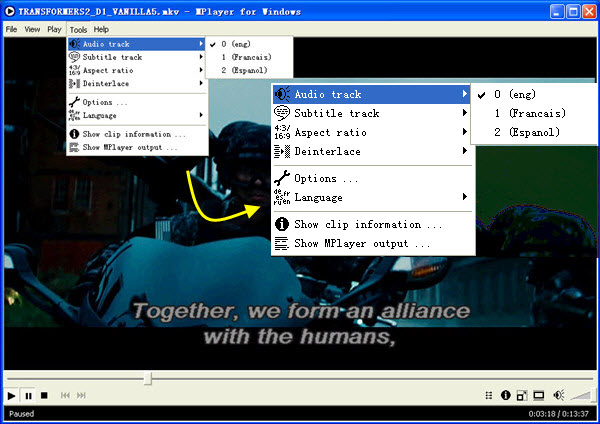Close the MPlayer window
Viewport: 600px width, 424px height.
(x=589, y=11)
